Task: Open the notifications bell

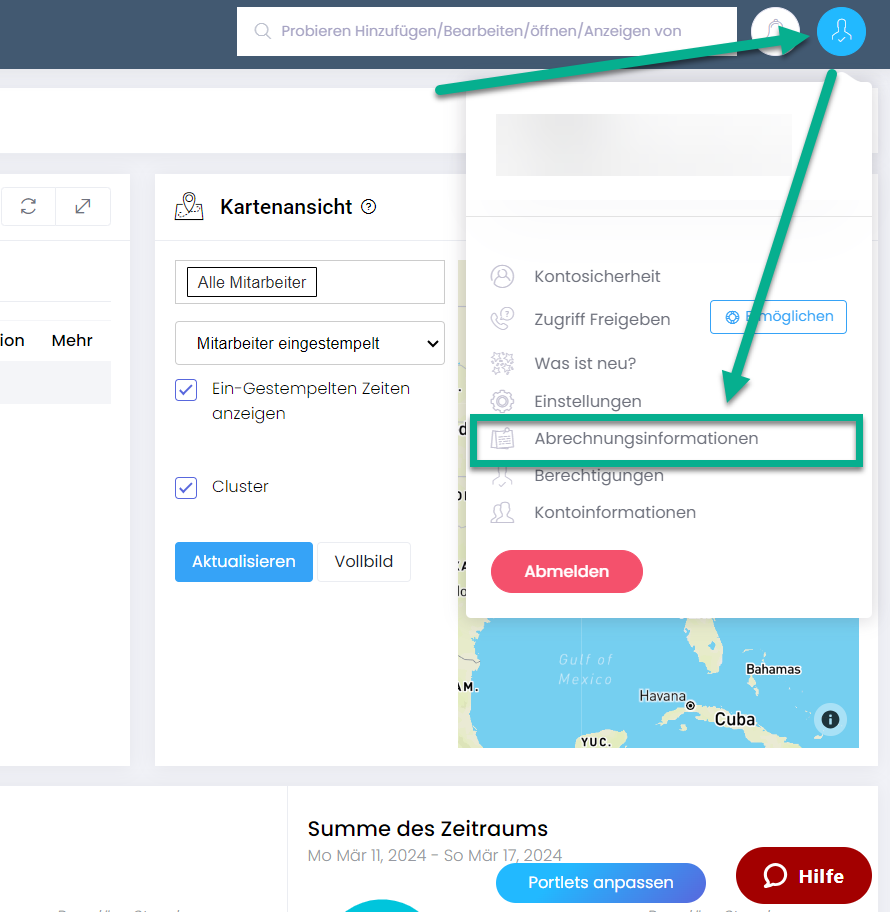Action: pyautogui.click(x=775, y=31)
